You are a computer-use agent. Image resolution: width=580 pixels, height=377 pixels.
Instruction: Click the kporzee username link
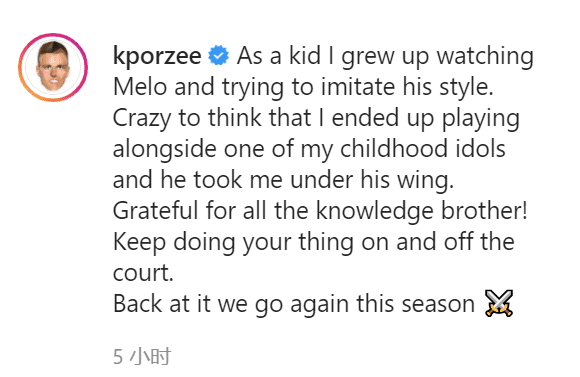coord(157,56)
